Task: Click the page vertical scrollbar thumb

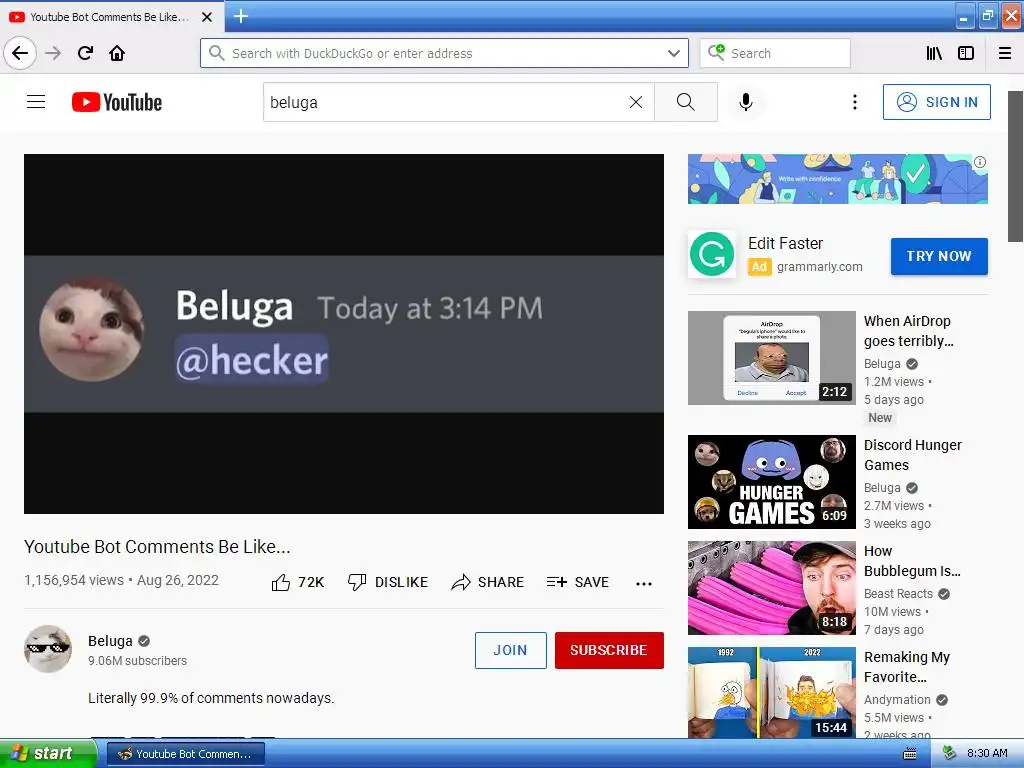Action: [1016, 167]
